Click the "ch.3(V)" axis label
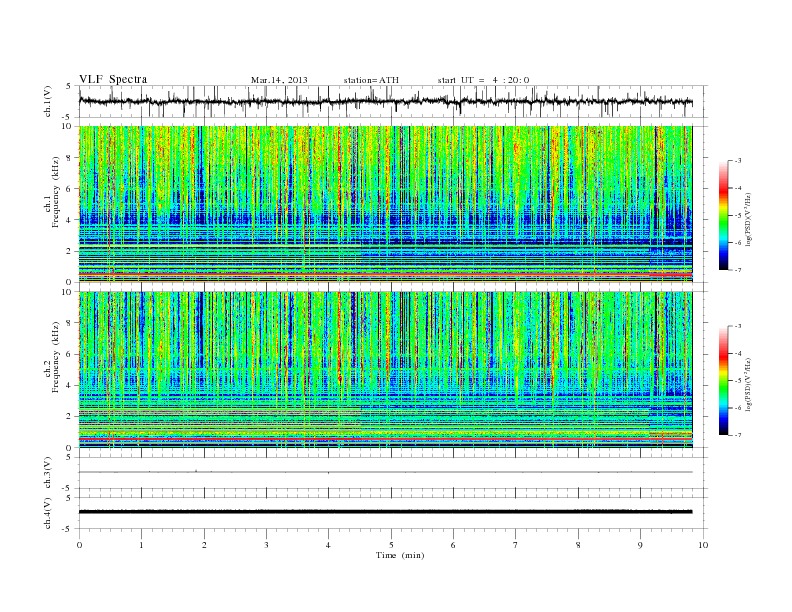792x612 pixels. (48, 473)
